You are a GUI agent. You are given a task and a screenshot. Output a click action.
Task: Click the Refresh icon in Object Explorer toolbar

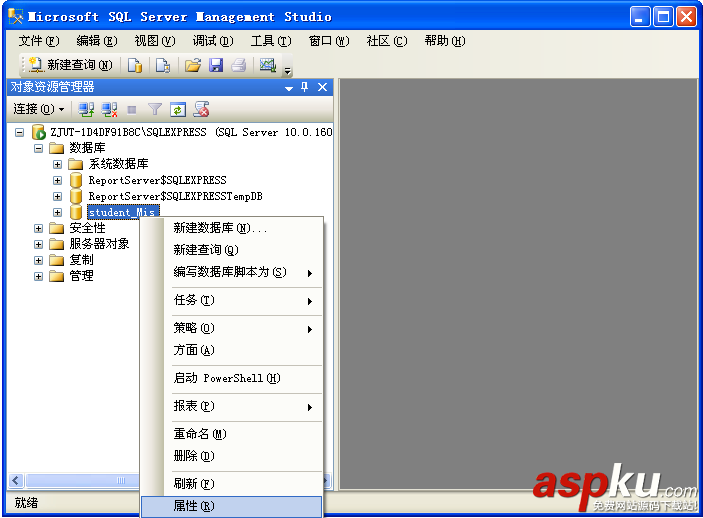tap(178, 109)
